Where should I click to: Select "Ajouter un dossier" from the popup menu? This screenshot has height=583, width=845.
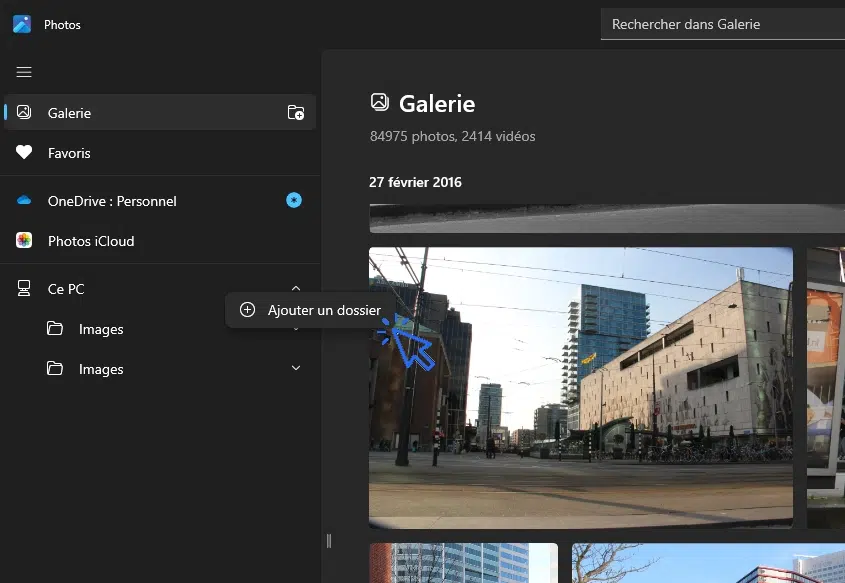click(310, 311)
